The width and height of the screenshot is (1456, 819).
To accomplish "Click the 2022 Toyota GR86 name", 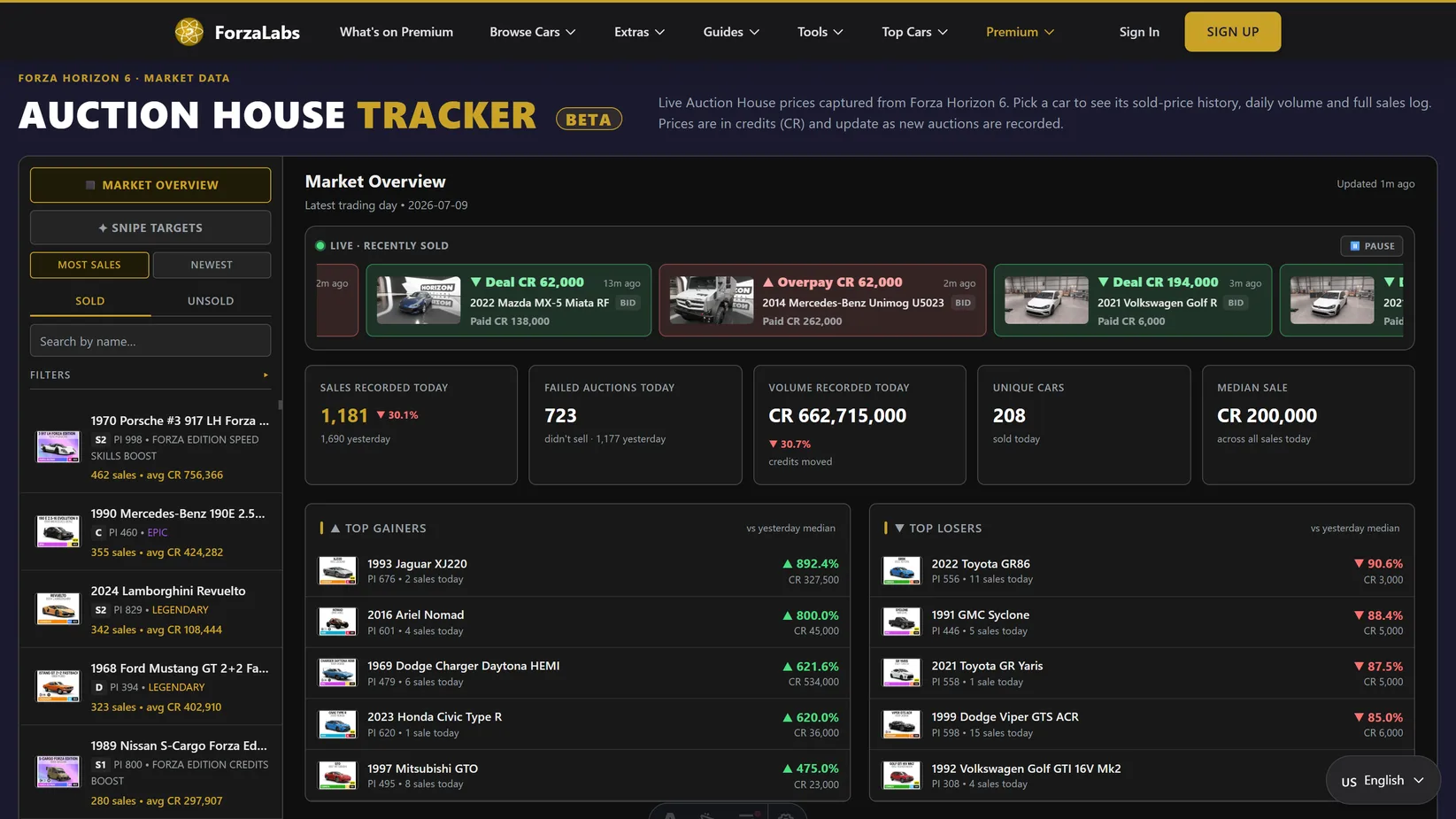I will click(x=981, y=564).
